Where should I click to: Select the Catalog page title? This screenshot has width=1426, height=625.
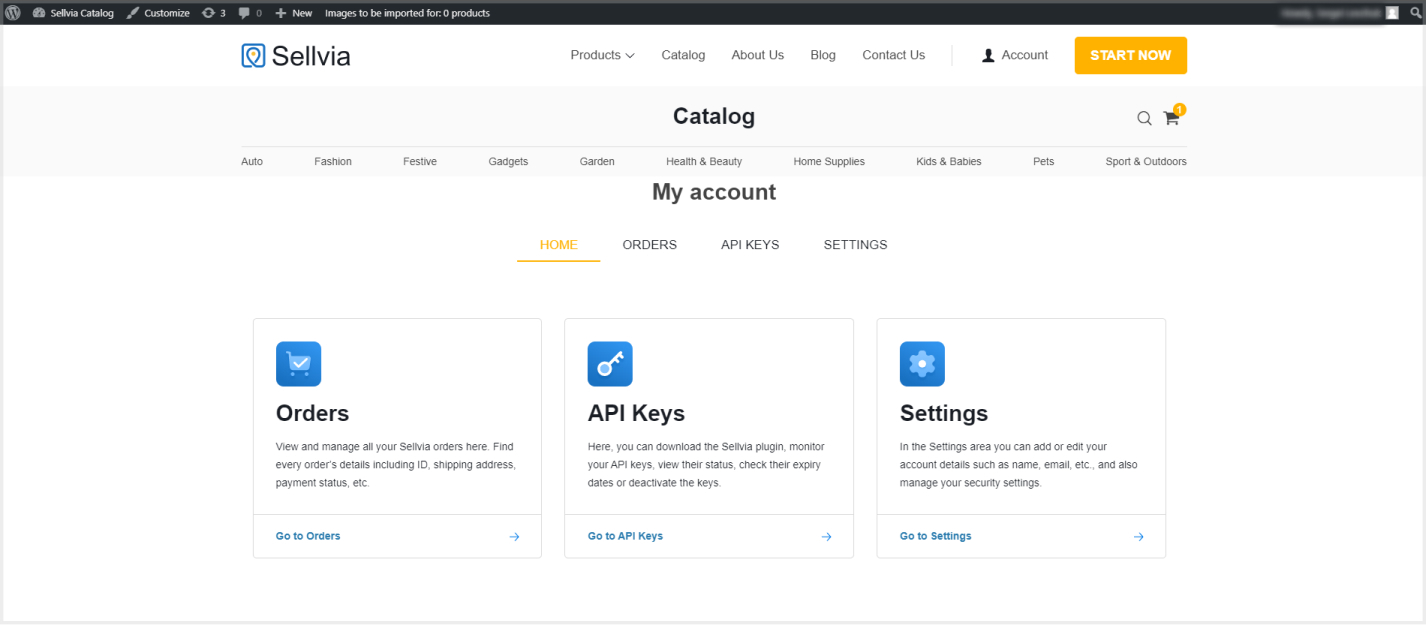(714, 116)
